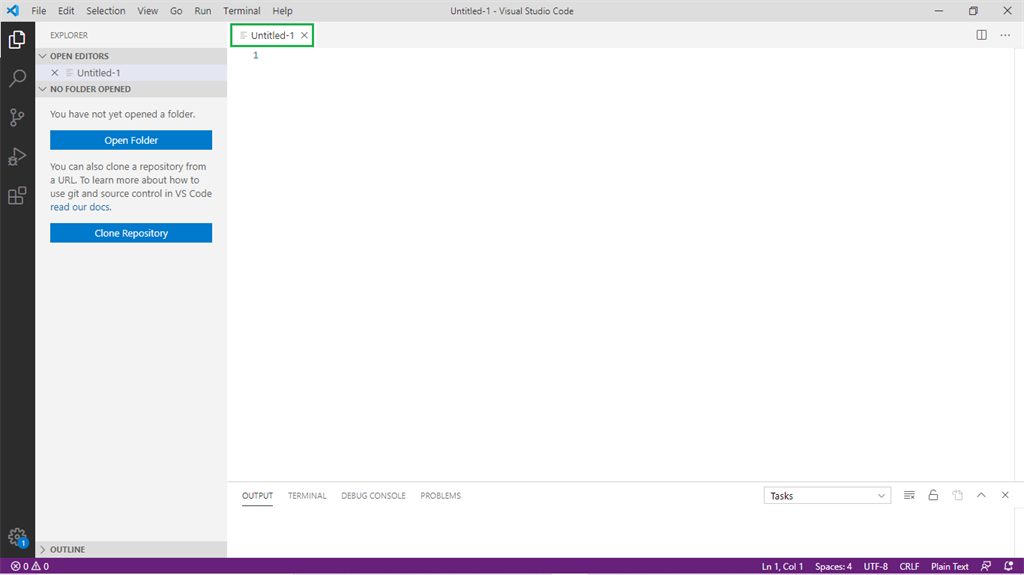Open the Search view in activity bar
Viewport: 1024px width, 575px height.
[17, 78]
